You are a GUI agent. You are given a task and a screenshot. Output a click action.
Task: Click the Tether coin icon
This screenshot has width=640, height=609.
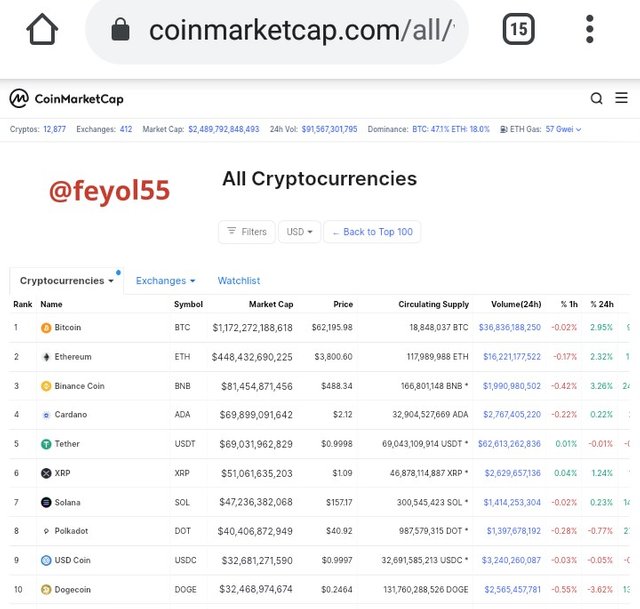pyautogui.click(x=46, y=444)
